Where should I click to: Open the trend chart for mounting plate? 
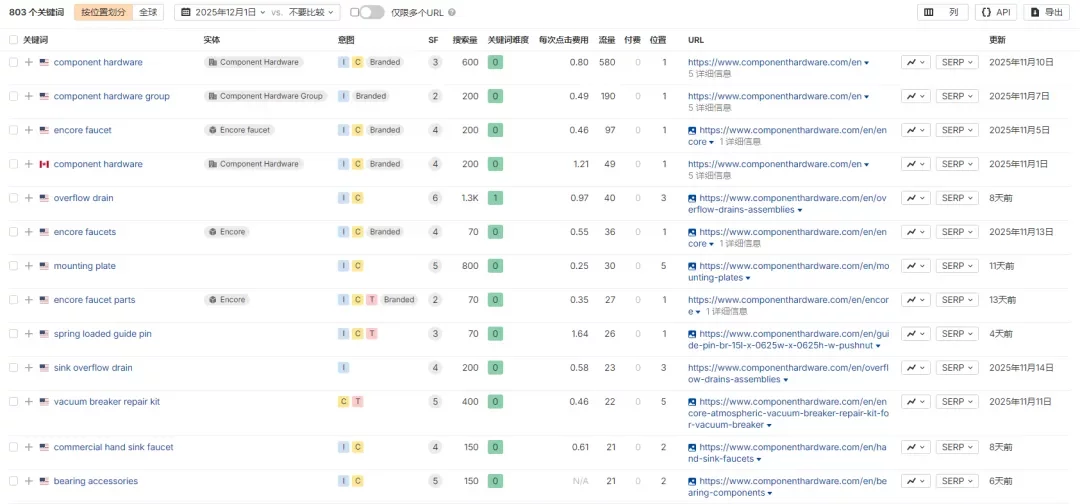(x=915, y=266)
